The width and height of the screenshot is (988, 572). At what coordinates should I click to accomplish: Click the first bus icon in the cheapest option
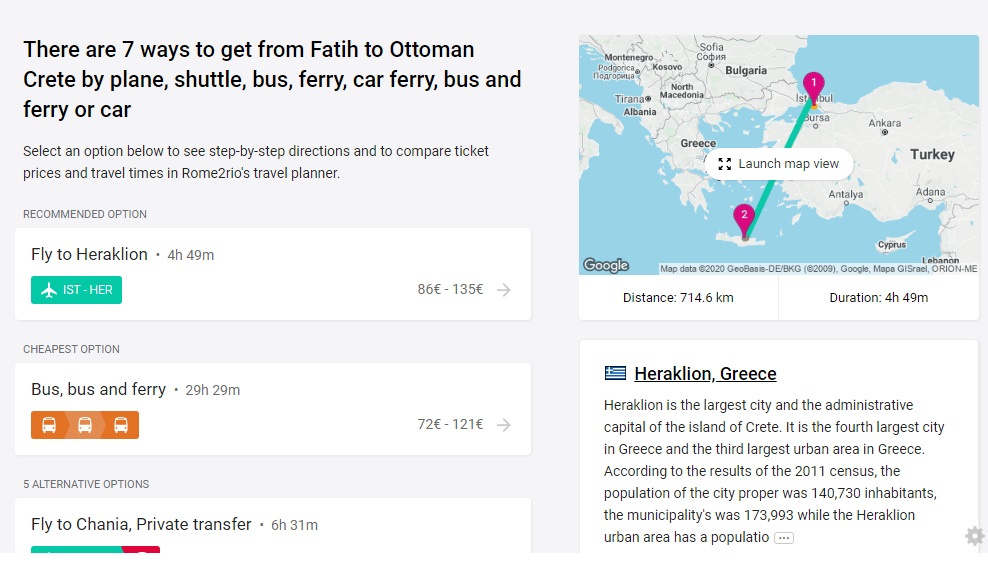(x=48, y=425)
